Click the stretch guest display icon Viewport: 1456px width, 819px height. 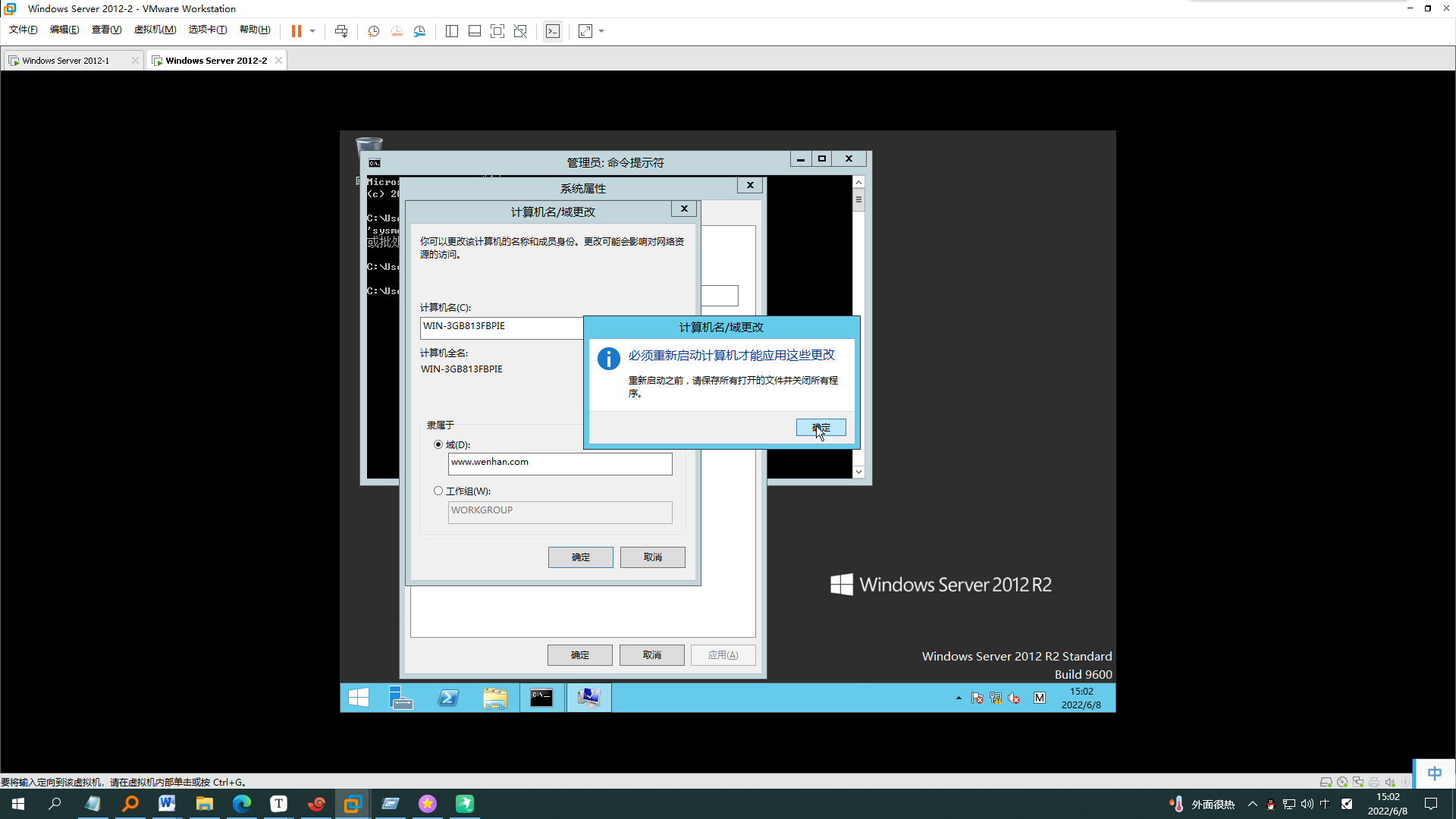pos(585,31)
